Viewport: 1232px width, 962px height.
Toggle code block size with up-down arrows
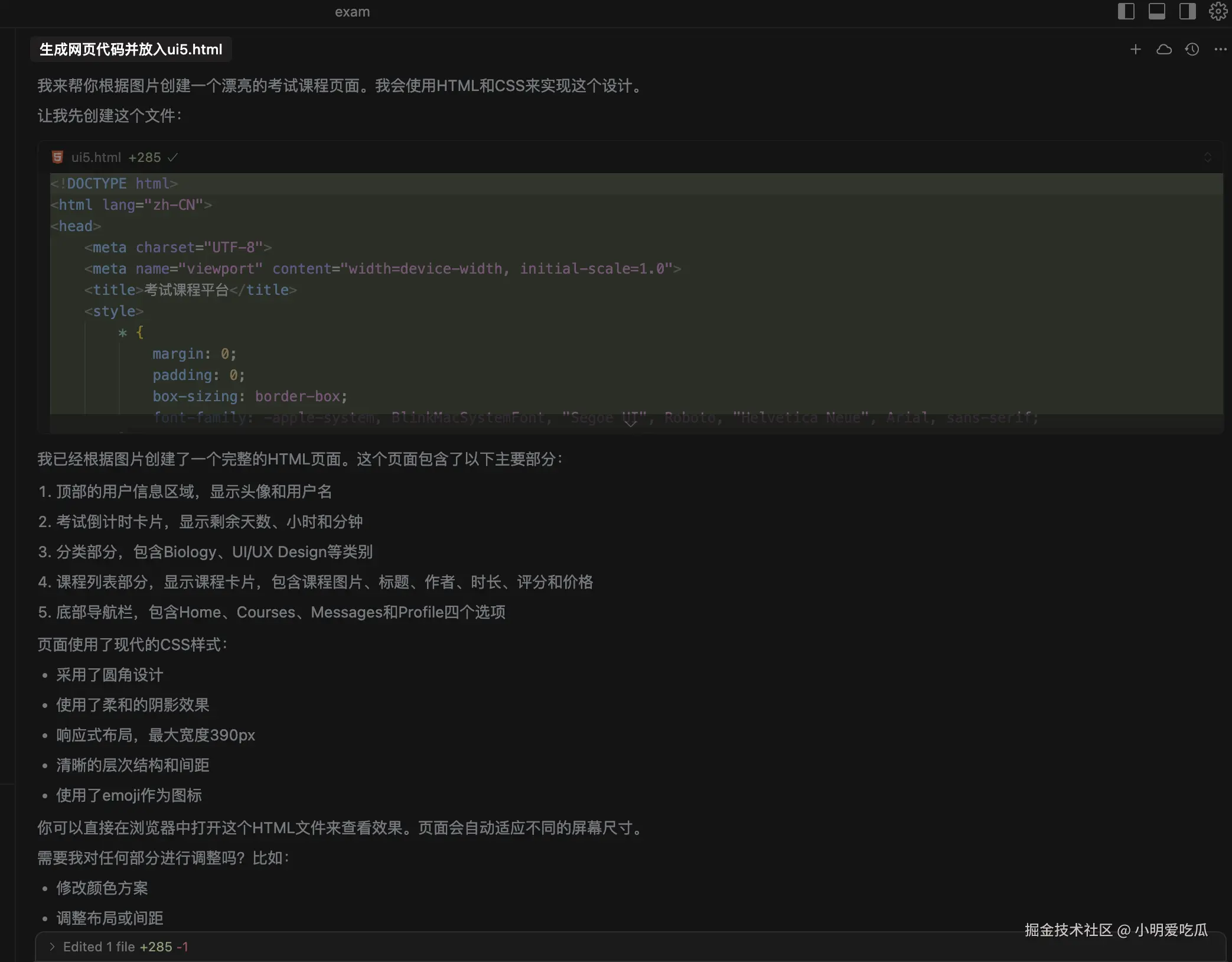(1207, 157)
